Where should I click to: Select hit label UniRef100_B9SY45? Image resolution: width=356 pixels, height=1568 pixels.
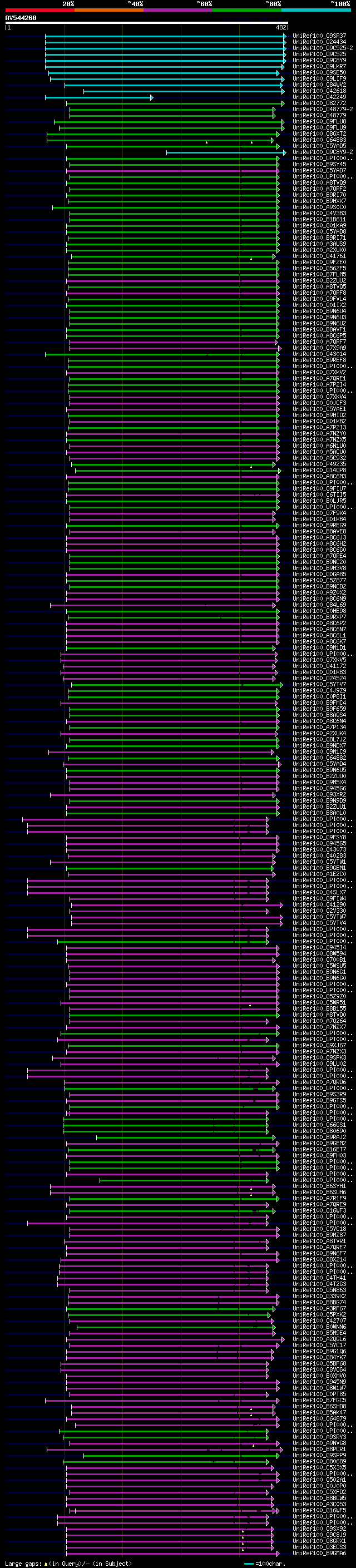[319, 164]
